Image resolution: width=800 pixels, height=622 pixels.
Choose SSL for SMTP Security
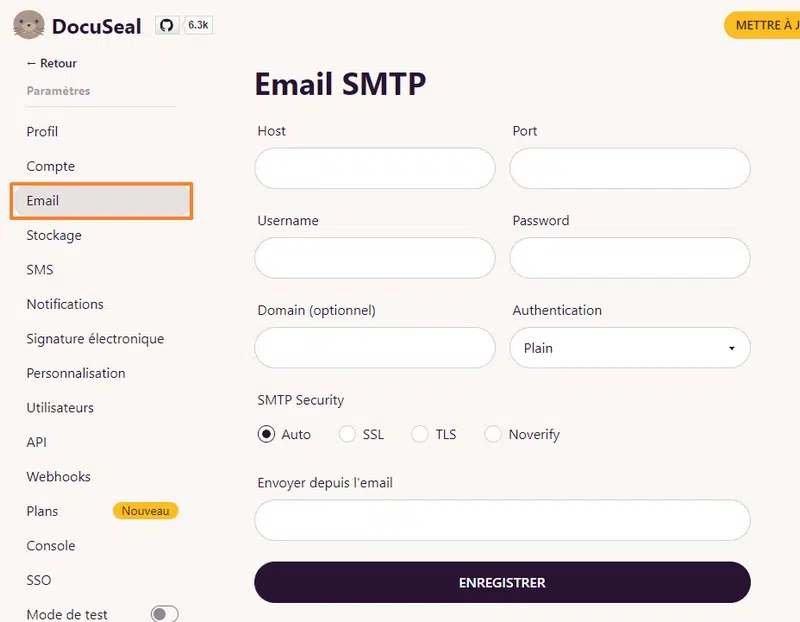click(x=347, y=434)
